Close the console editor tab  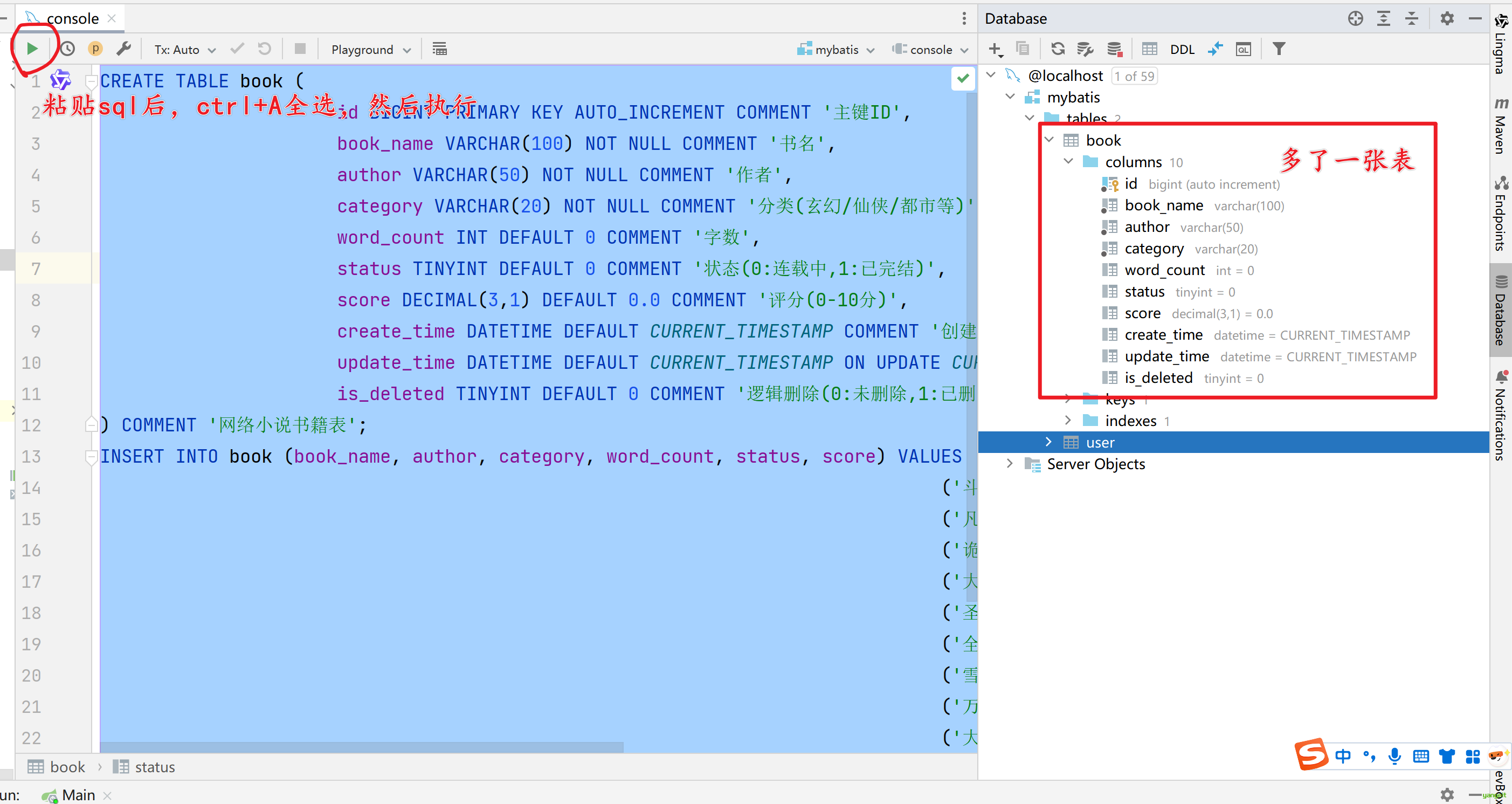tap(112, 18)
